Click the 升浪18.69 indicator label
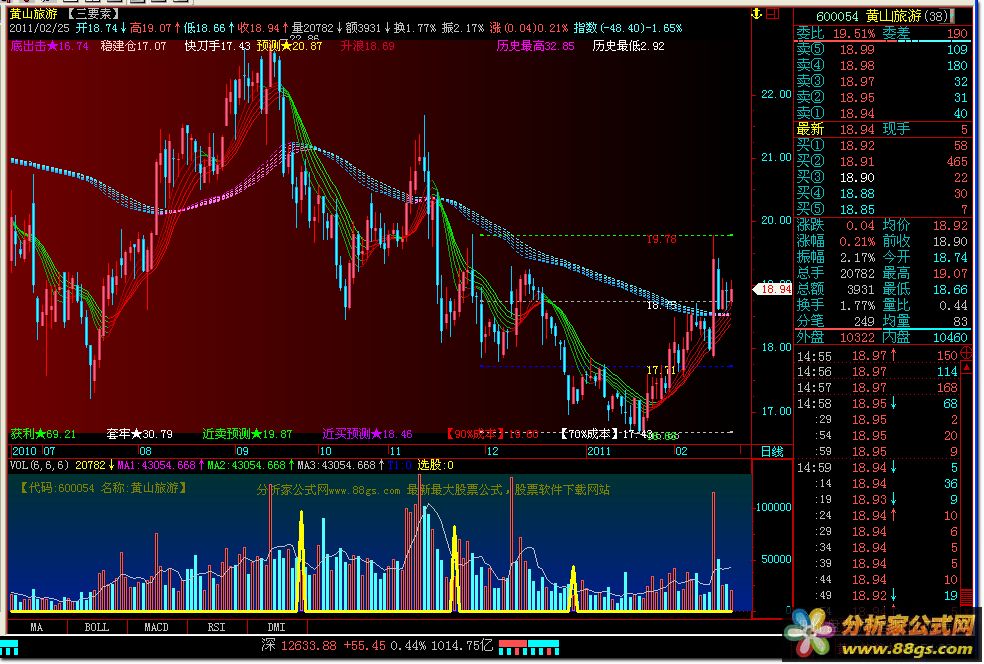The image size is (984, 664). 368,46
